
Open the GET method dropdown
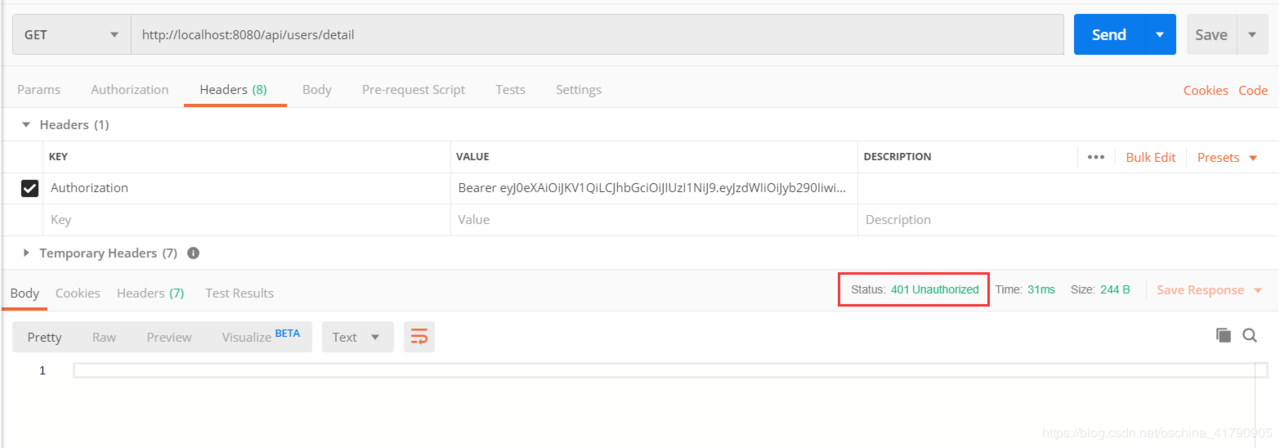[x=71, y=34]
